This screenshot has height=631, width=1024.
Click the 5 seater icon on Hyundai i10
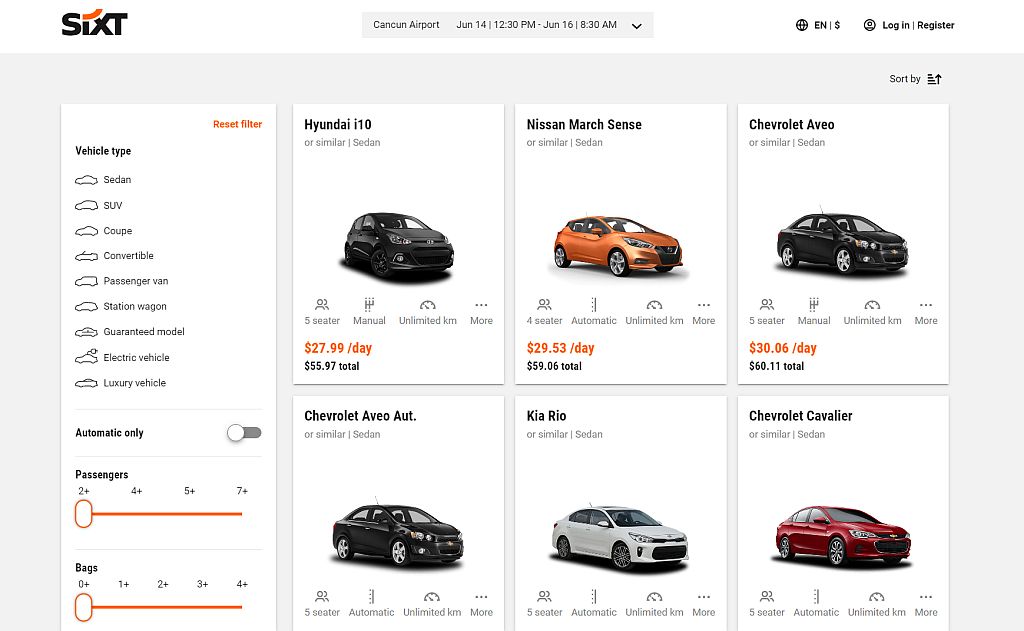[x=322, y=305]
